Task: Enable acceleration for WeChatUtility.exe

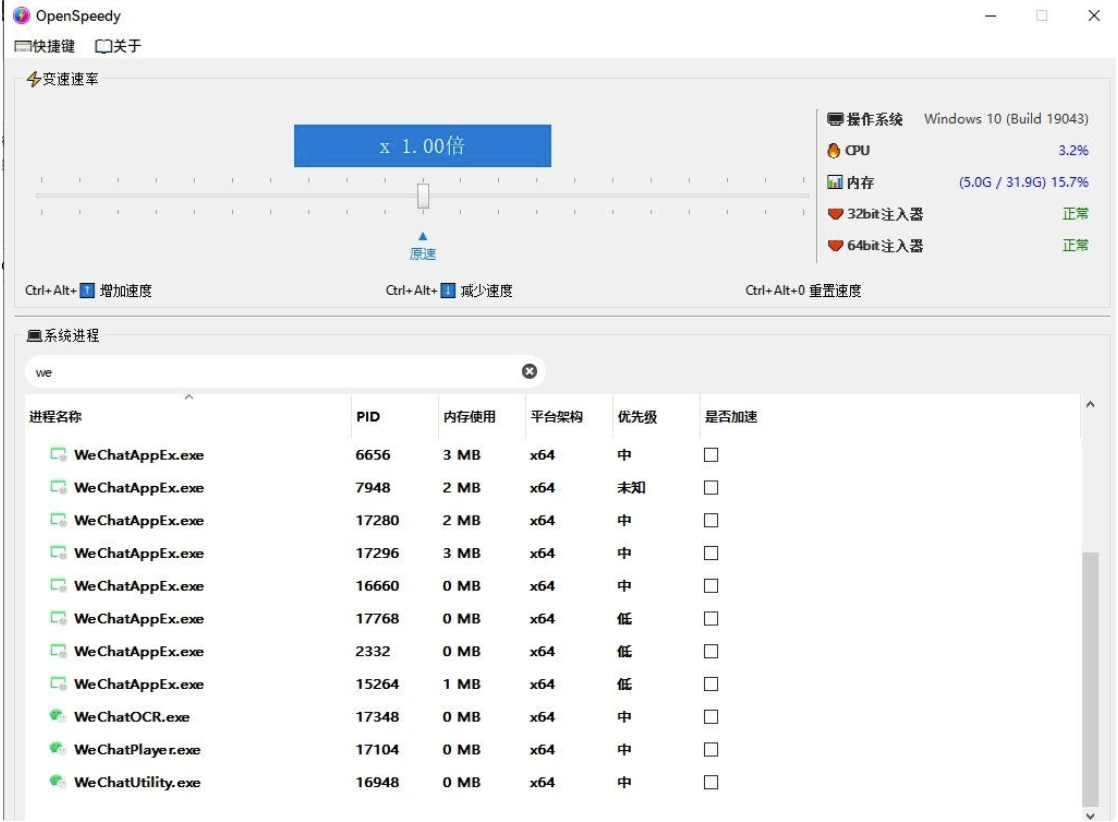Action: [x=711, y=783]
